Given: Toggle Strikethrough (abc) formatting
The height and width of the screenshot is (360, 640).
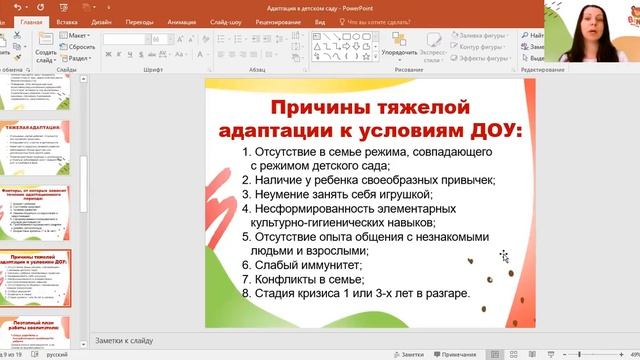Looking at the screenshot, I should click(x=152, y=54).
